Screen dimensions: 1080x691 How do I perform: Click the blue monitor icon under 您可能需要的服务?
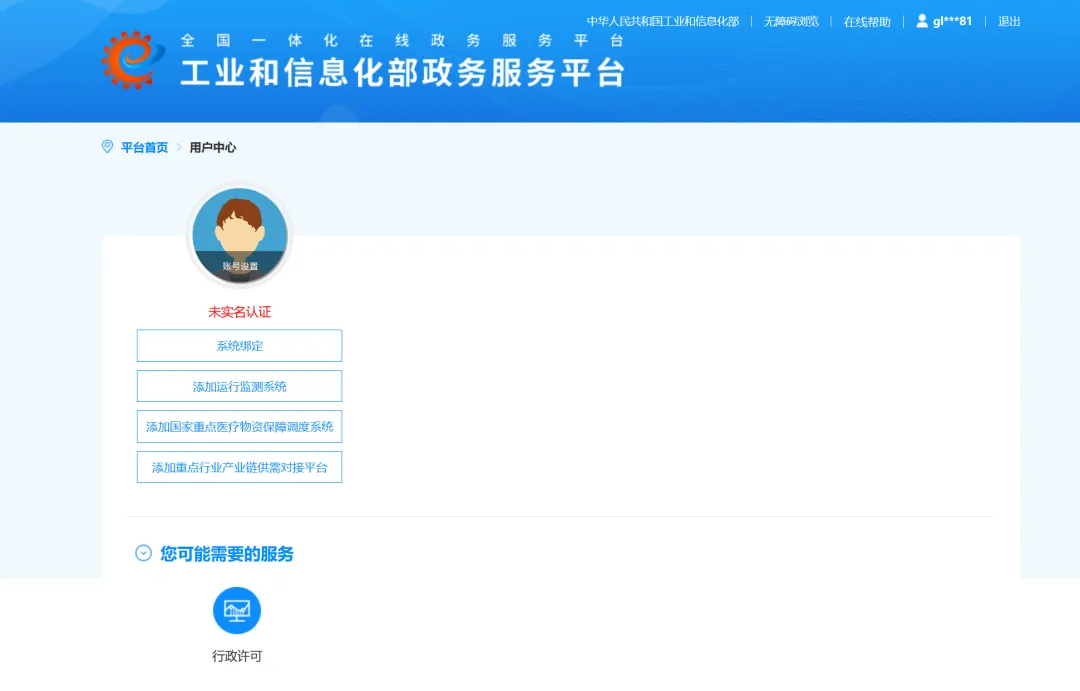point(237,610)
